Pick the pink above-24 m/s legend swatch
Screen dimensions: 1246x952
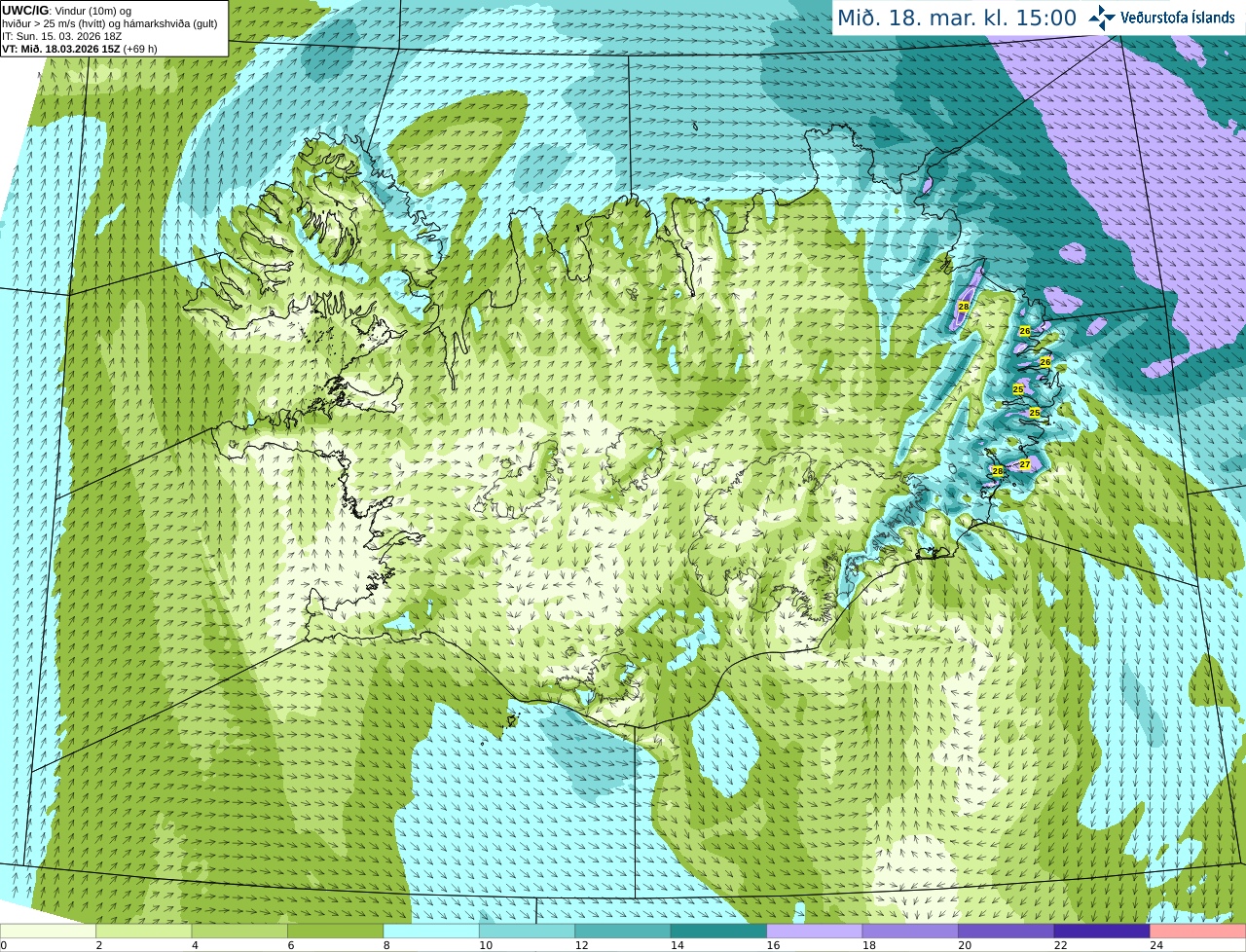click(1198, 931)
